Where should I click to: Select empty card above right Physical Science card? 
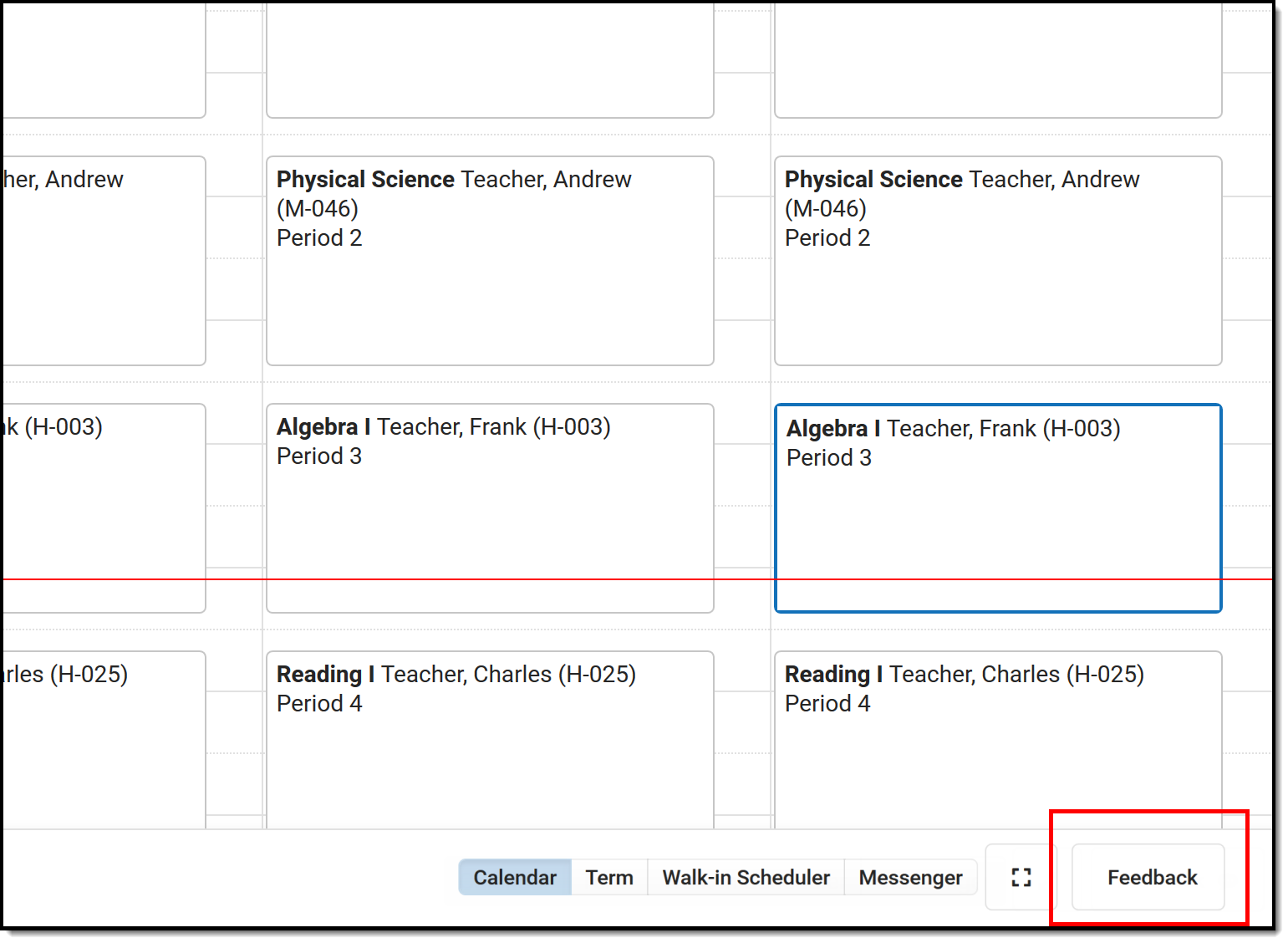point(998,60)
